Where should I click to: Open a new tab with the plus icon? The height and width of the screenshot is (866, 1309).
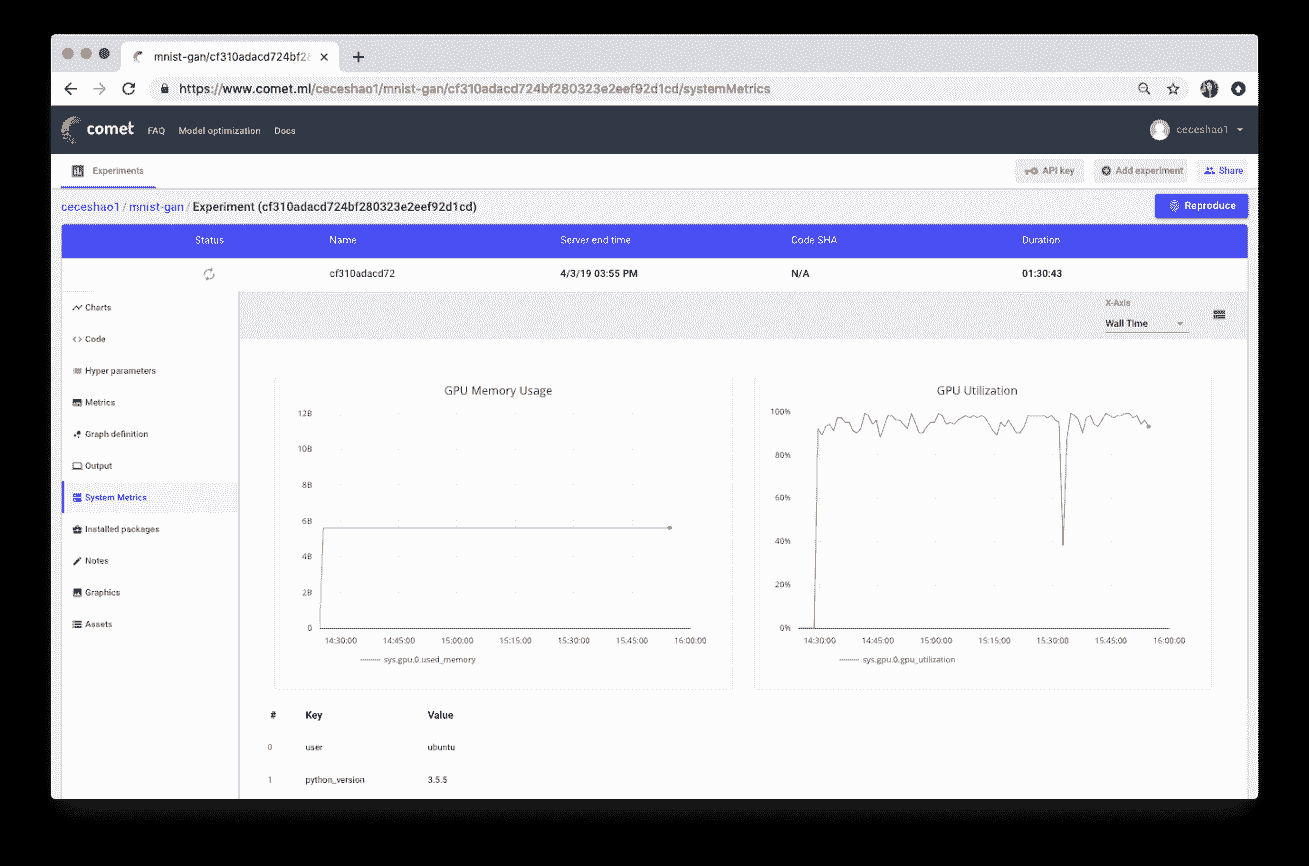[358, 58]
